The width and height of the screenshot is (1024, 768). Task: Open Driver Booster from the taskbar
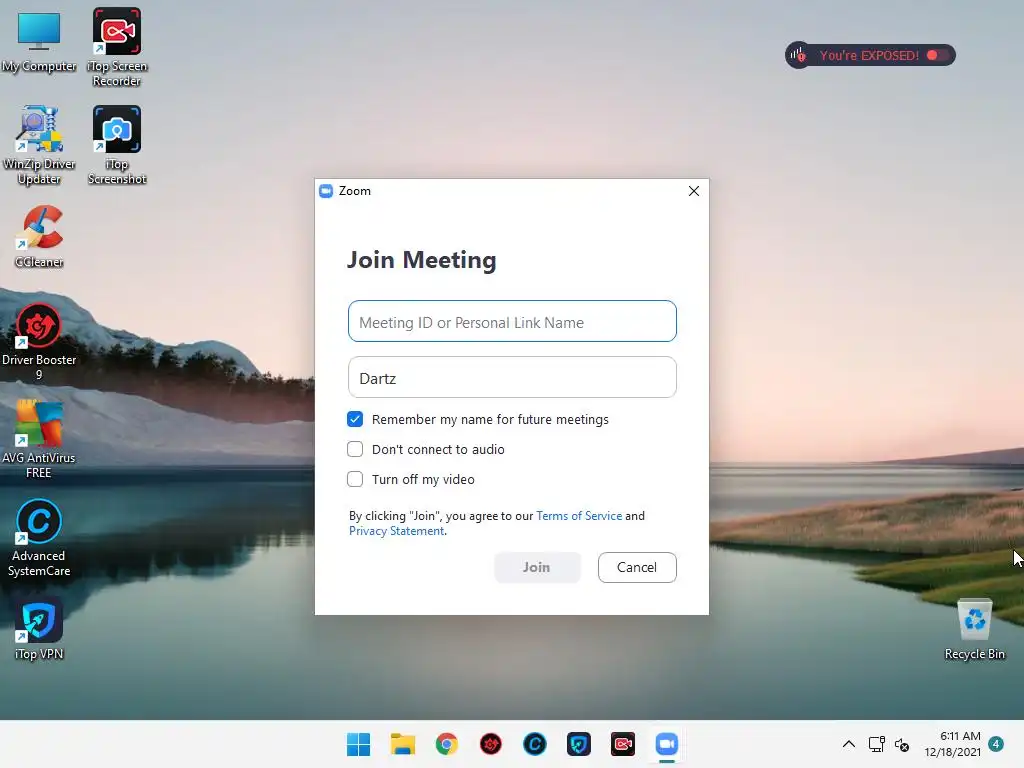tap(490, 744)
